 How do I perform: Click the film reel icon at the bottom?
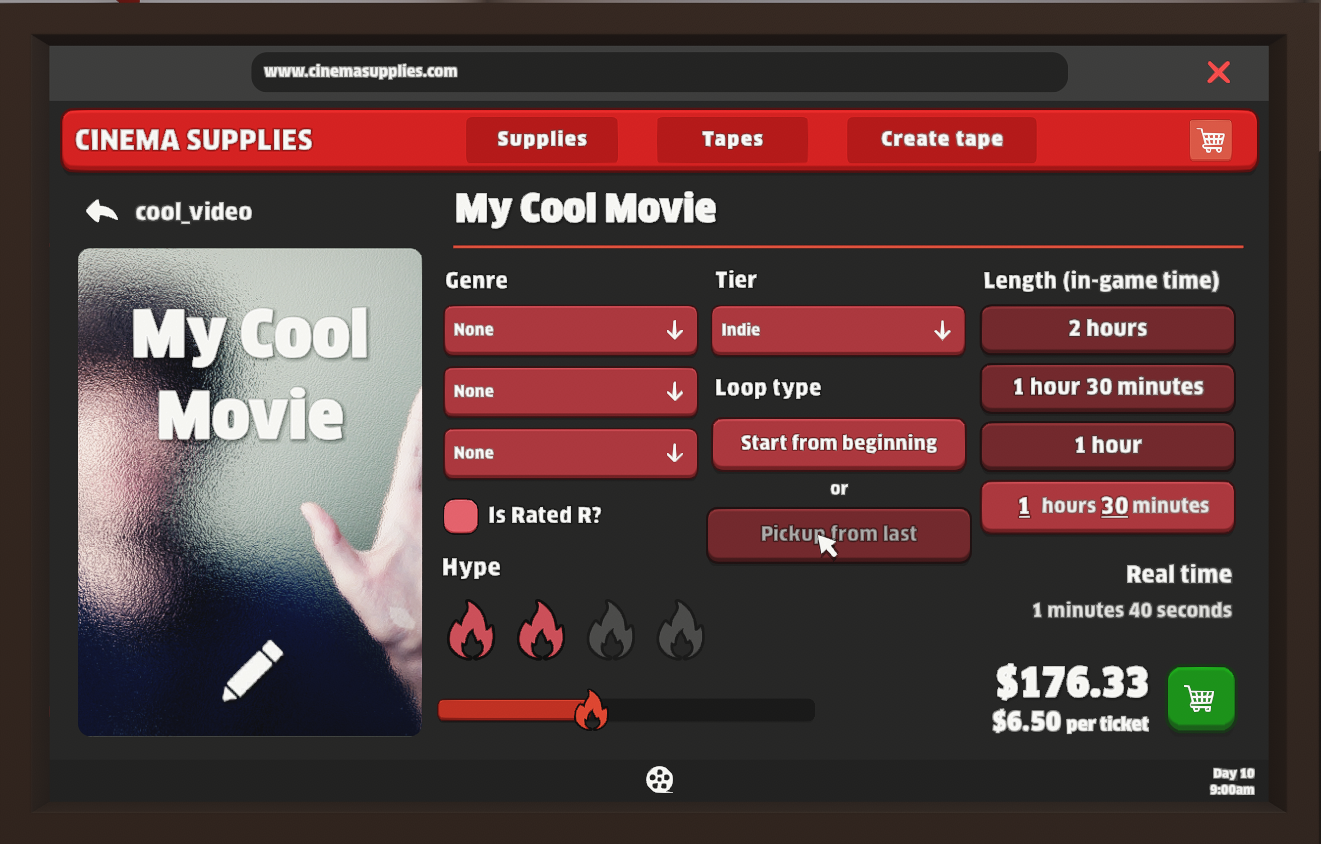[x=659, y=780]
